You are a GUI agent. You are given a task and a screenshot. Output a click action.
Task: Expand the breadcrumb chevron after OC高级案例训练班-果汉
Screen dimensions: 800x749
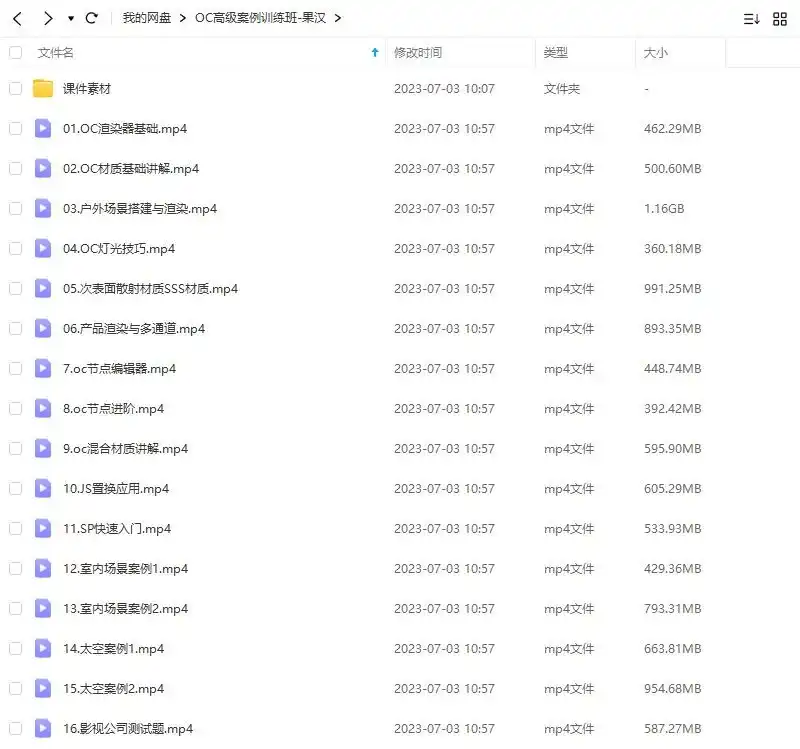338,17
